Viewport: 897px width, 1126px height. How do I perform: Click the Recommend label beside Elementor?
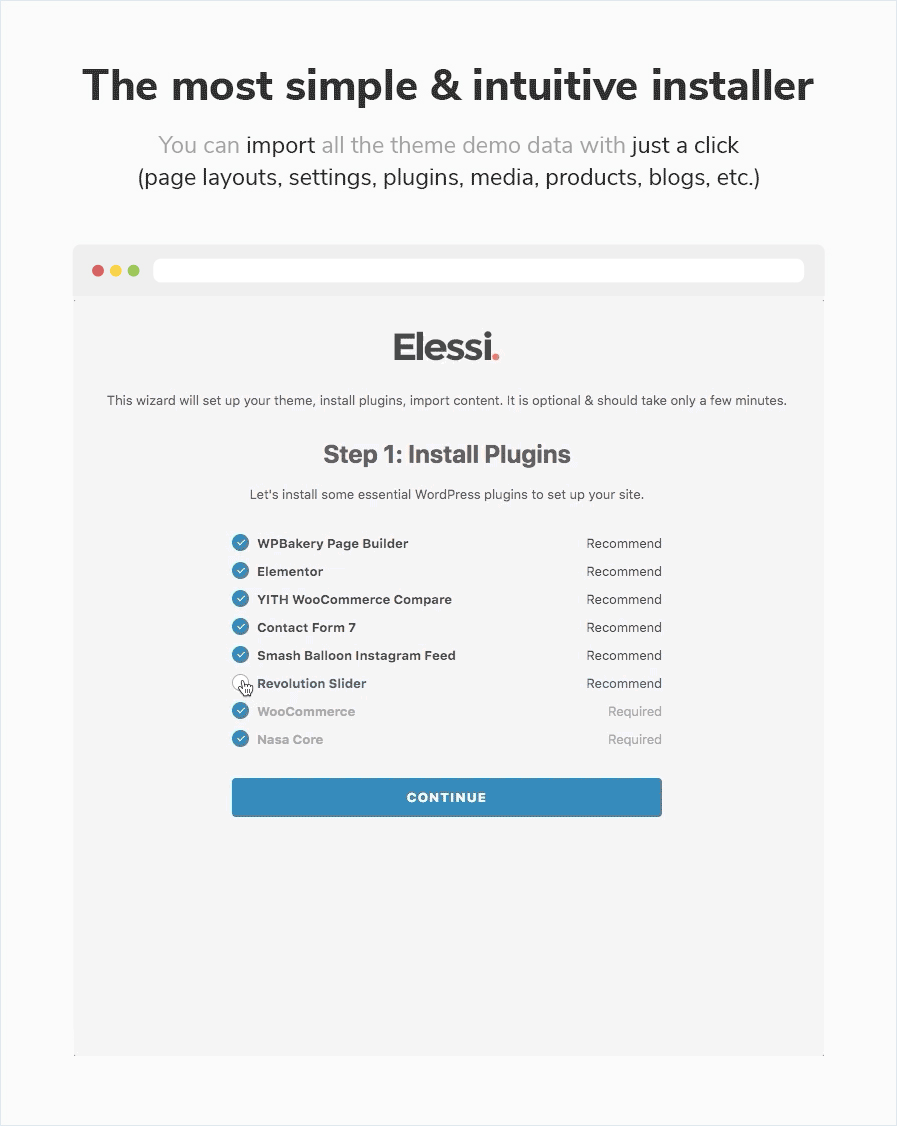tap(624, 571)
